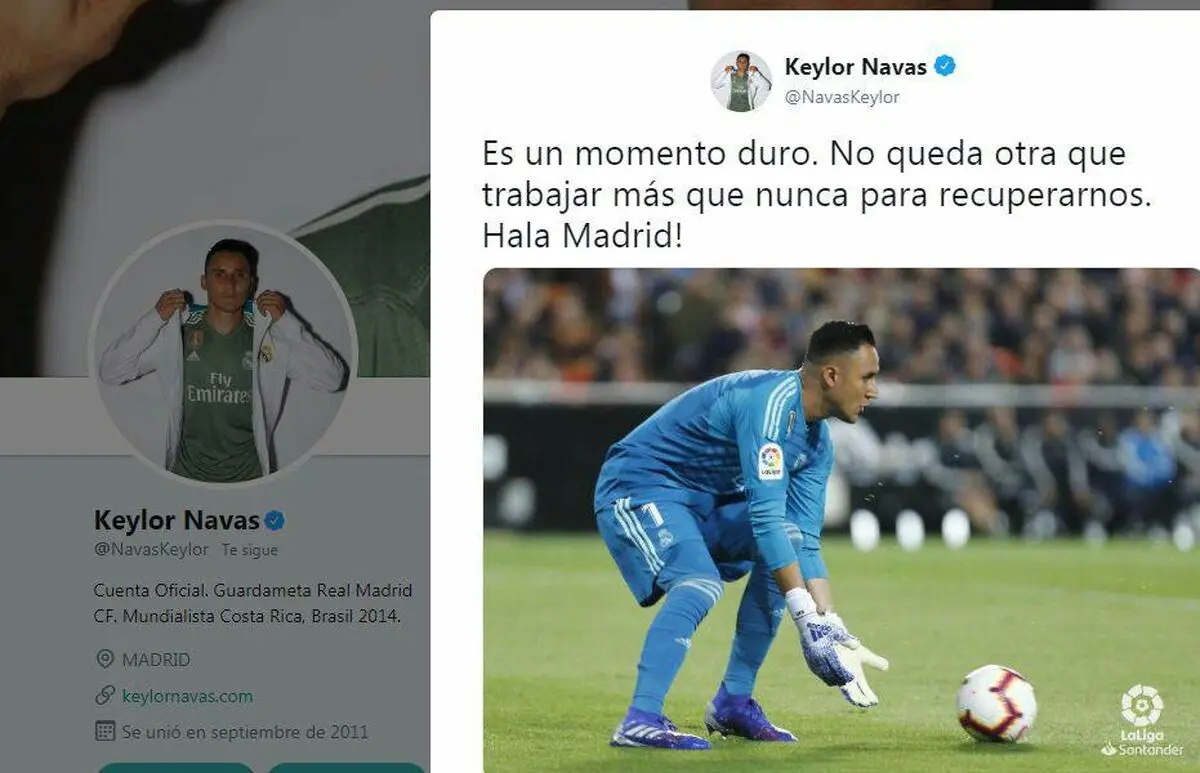The height and width of the screenshot is (773, 1200).
Task: Click the location pin icon next to MADRID
Action: click(105, 660)
